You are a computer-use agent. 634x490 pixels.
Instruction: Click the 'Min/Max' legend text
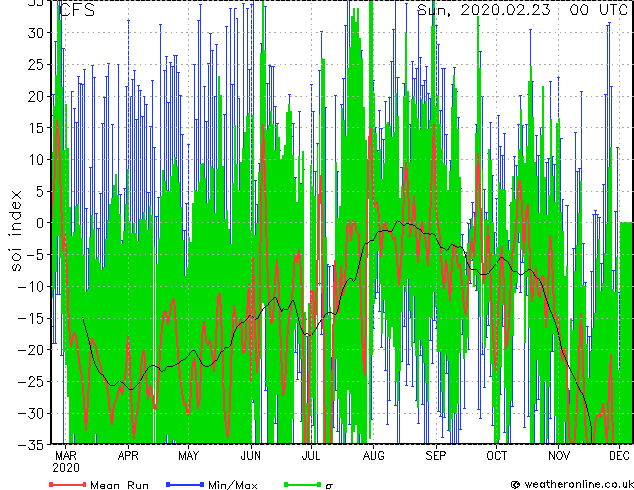pos(233,485)
